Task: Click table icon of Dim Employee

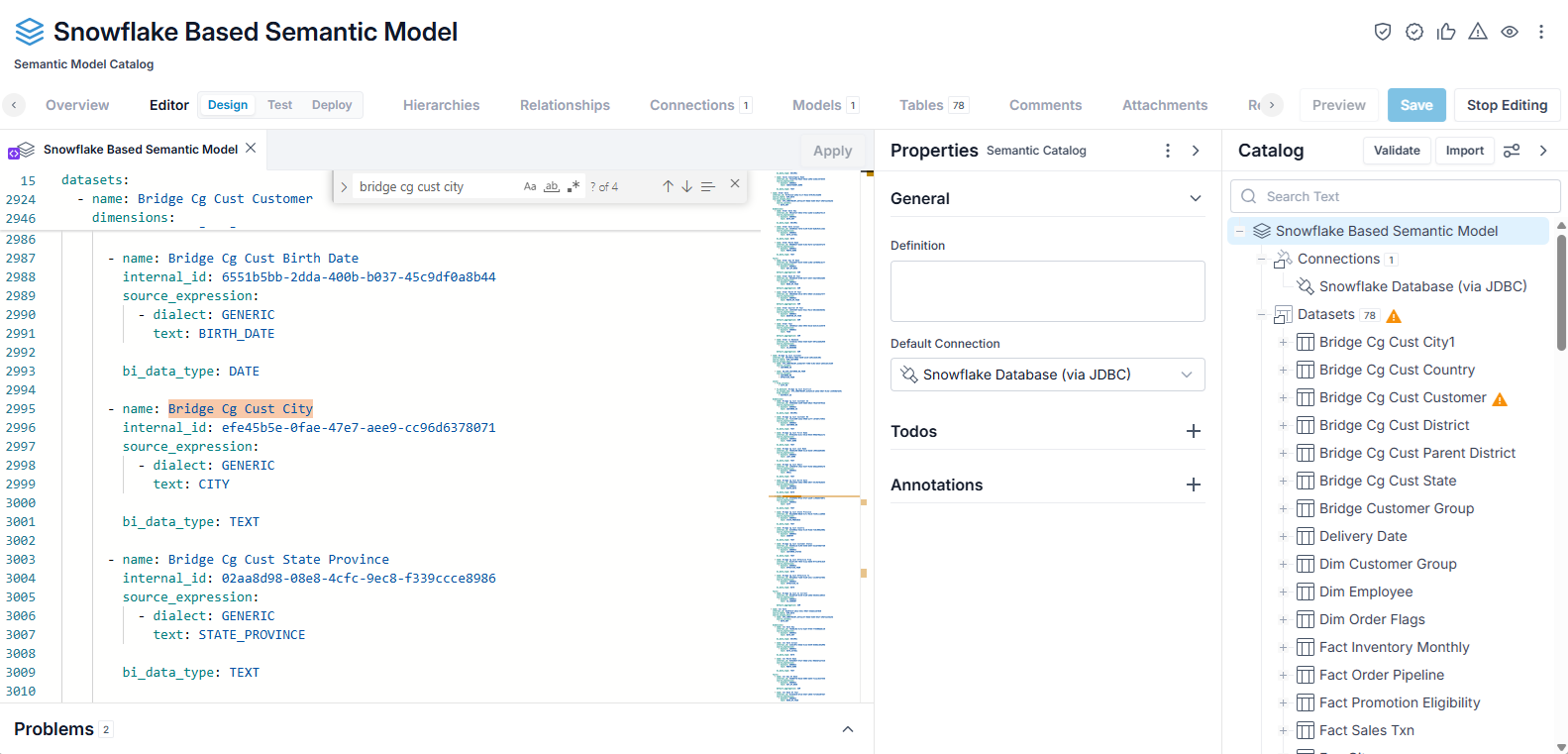Action: 1306,592
